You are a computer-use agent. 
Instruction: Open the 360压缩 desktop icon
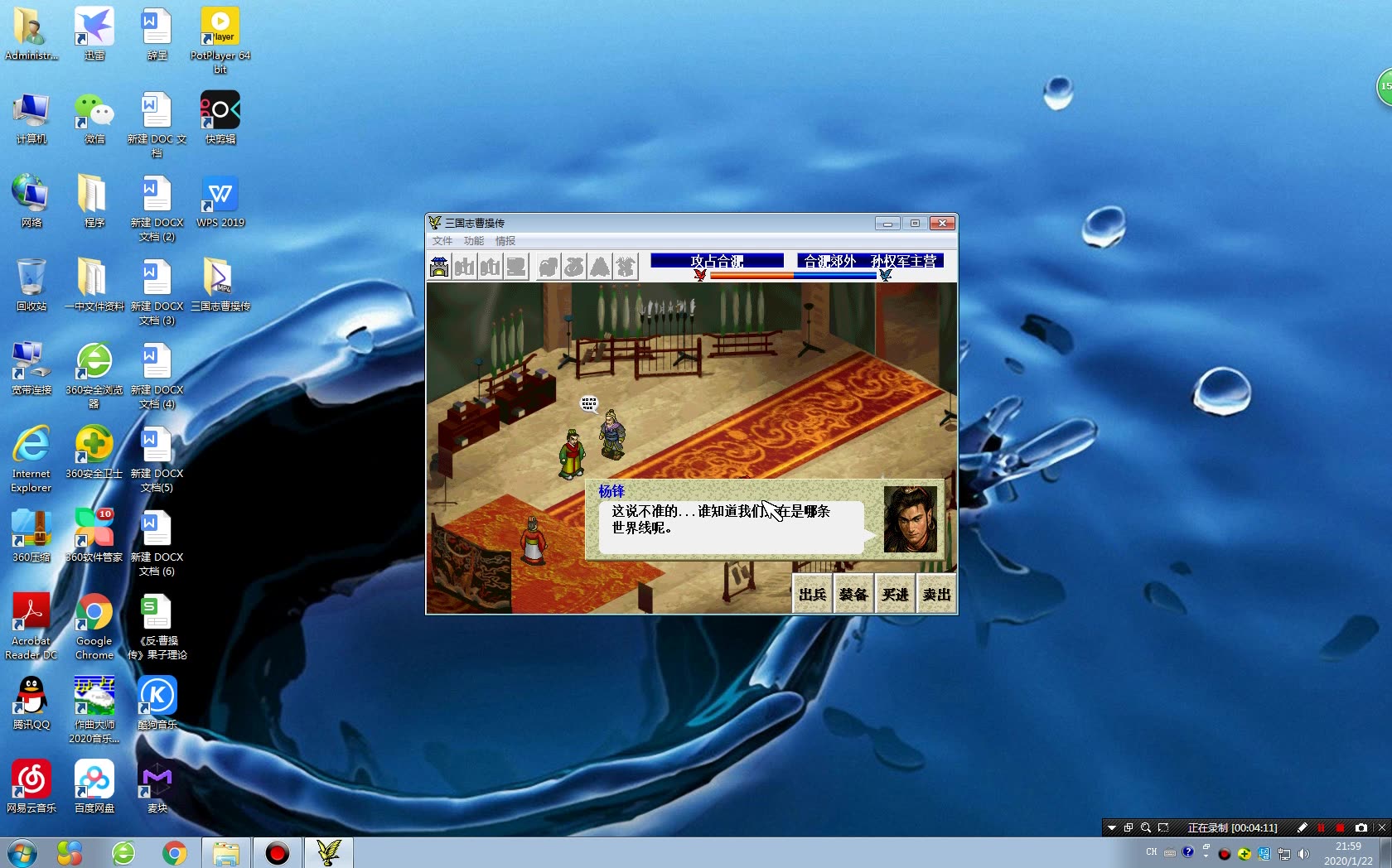(x=31, y=536)
